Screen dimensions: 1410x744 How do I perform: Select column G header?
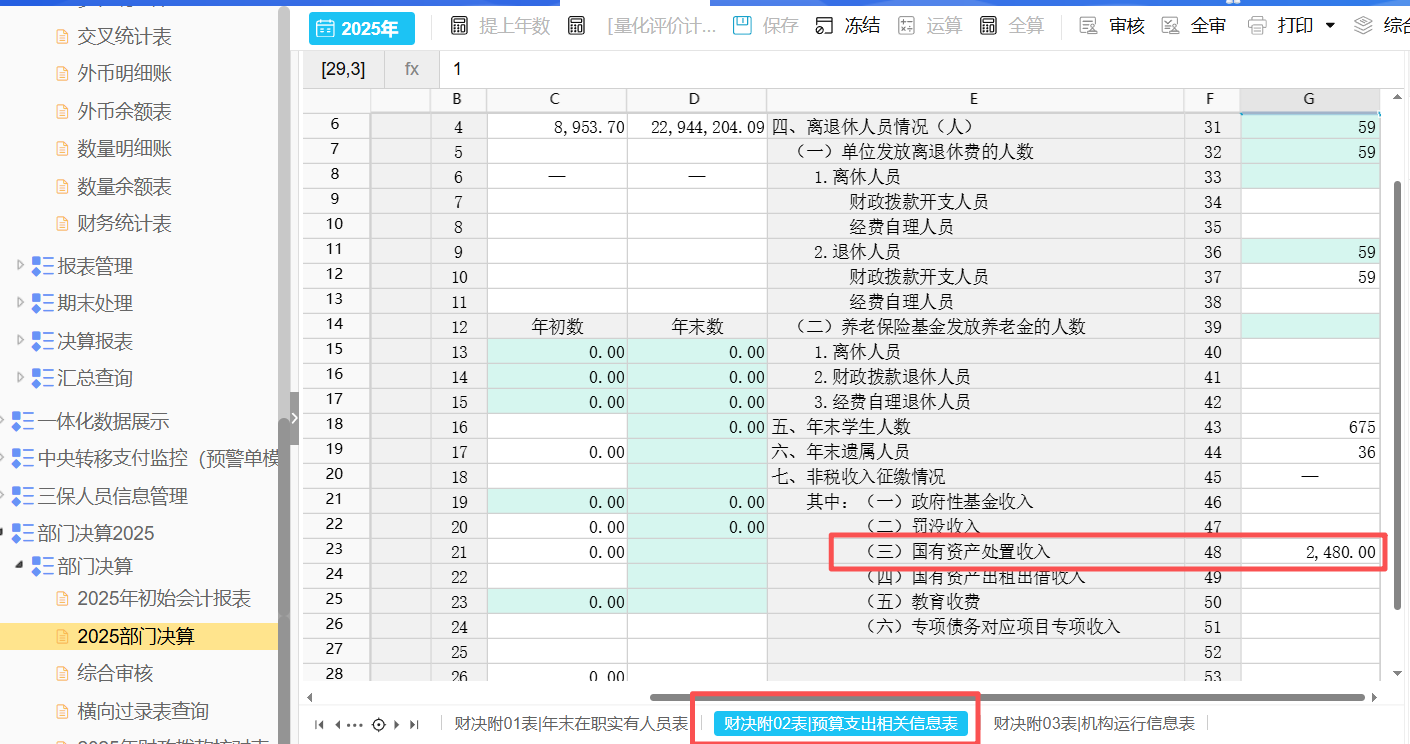pyautogui.click(x=1310, y=99)
